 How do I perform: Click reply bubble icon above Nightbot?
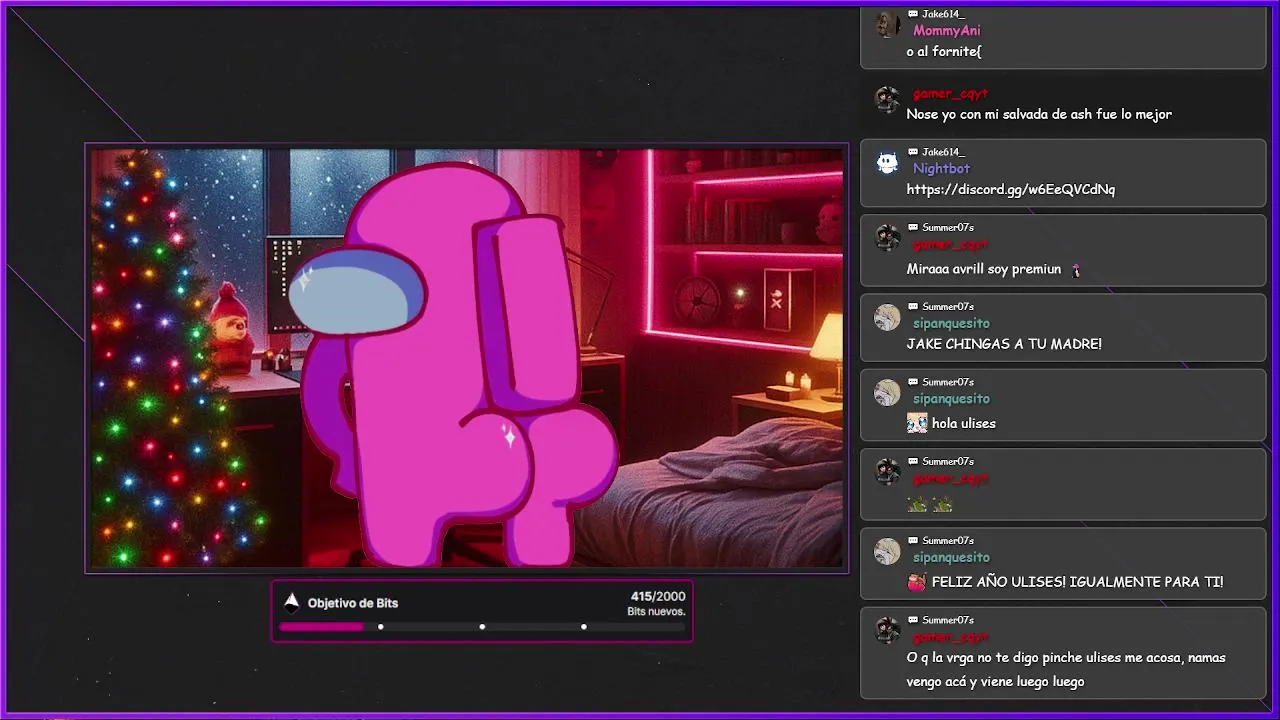[913, 152]
